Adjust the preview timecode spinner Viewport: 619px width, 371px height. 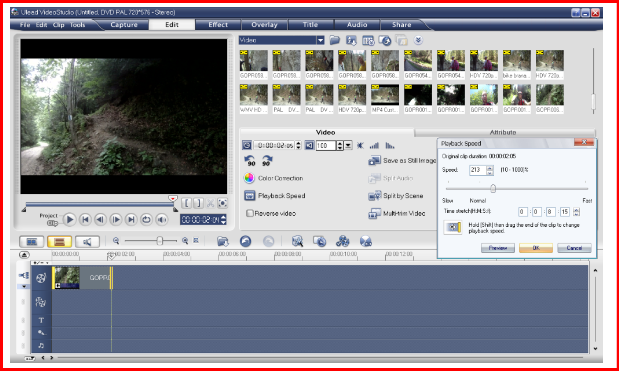click(224, 219)
